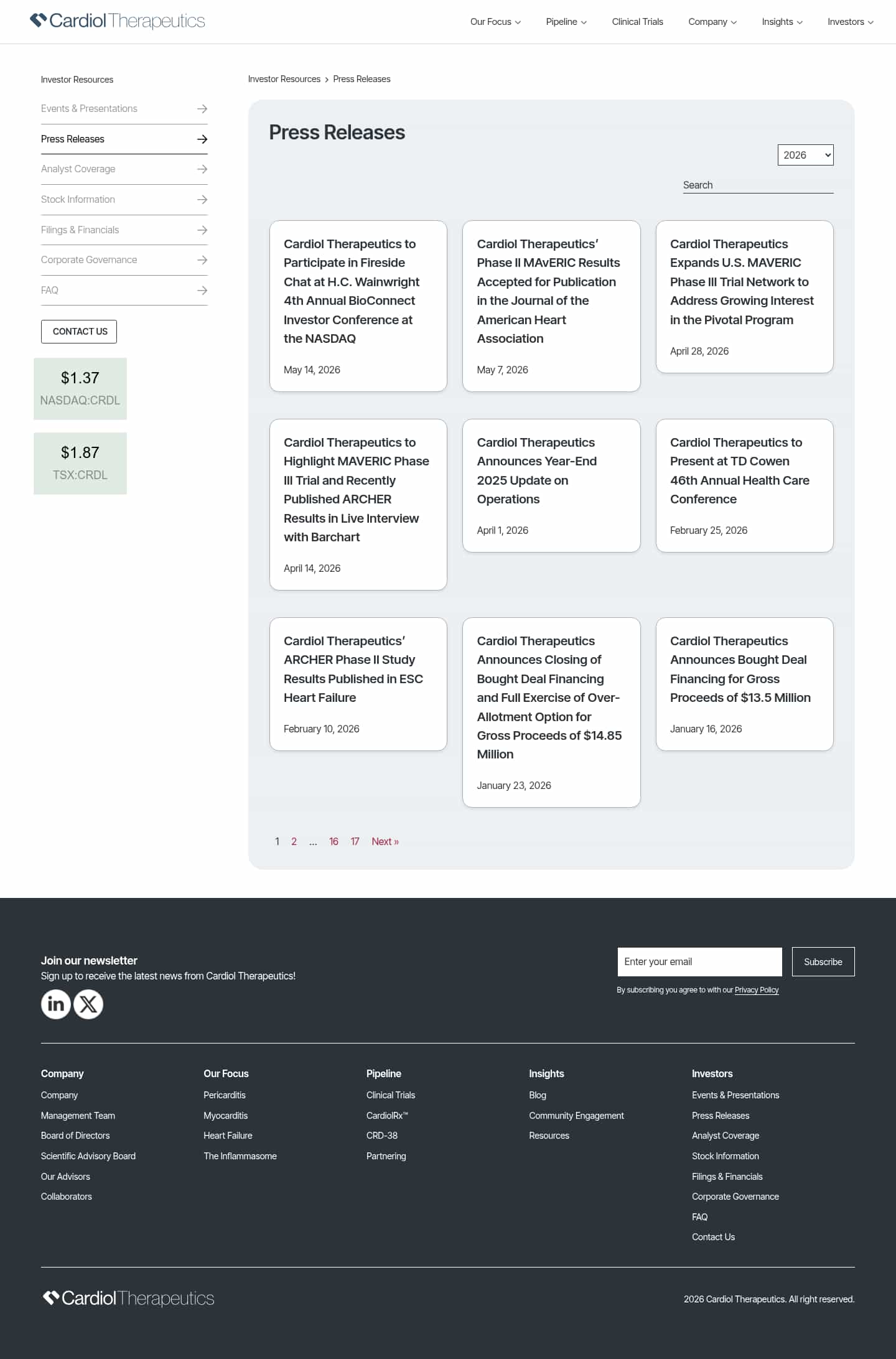896x1359 pixels.
Task: Open the Privacy Policy link
Action: click(756, 990)
